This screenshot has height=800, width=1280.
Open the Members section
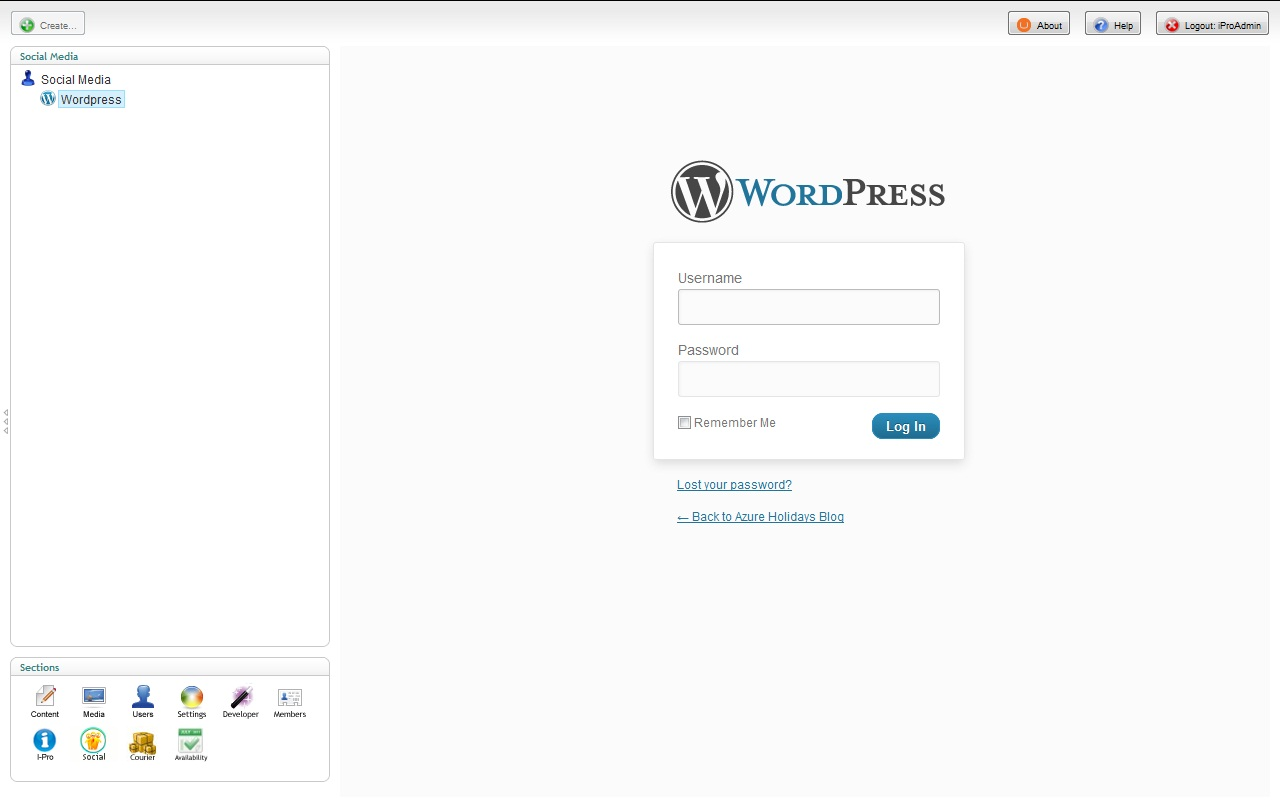[x=290, y=702]
